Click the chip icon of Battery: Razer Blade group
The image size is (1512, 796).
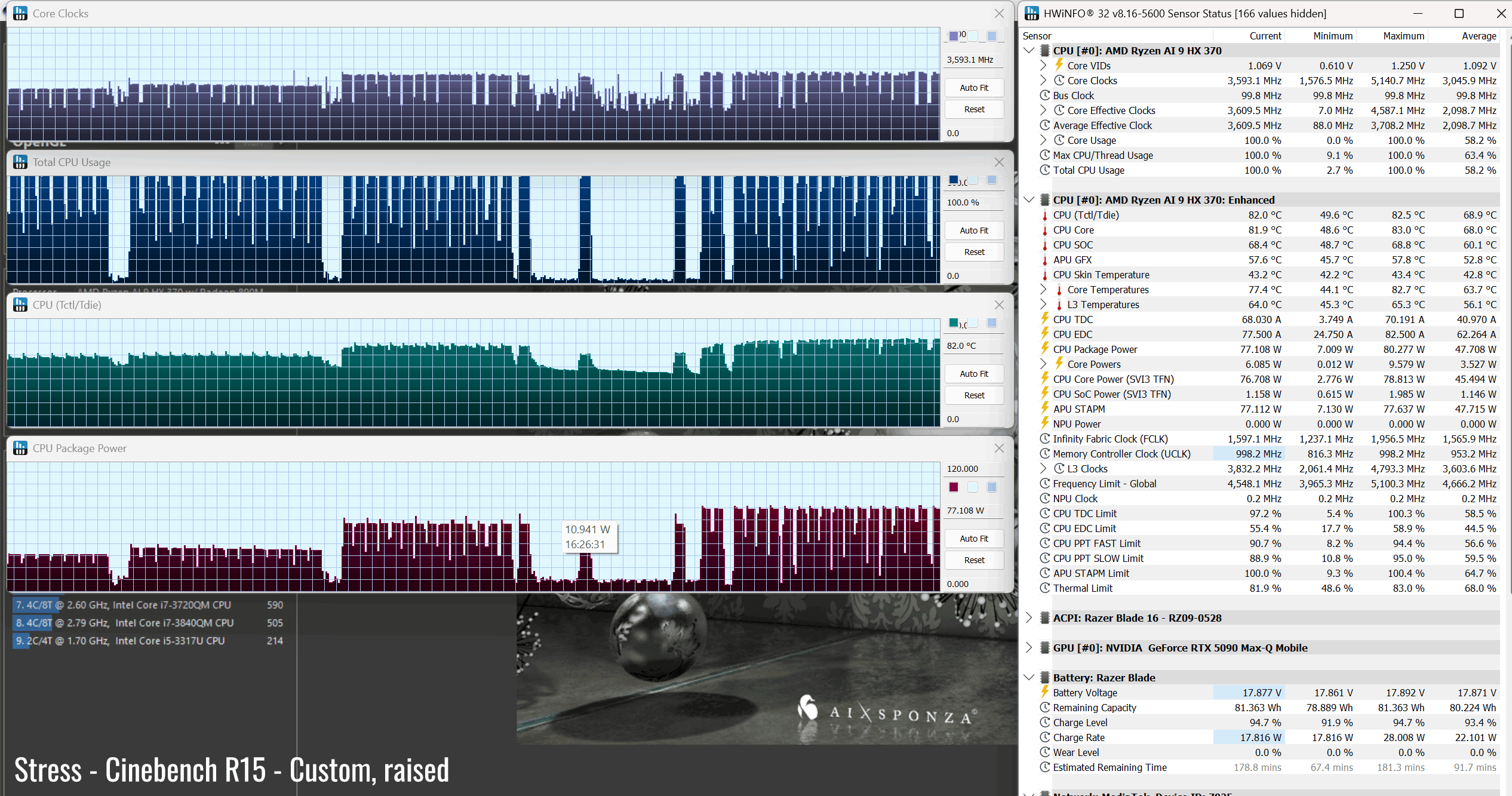(1044, 678)
